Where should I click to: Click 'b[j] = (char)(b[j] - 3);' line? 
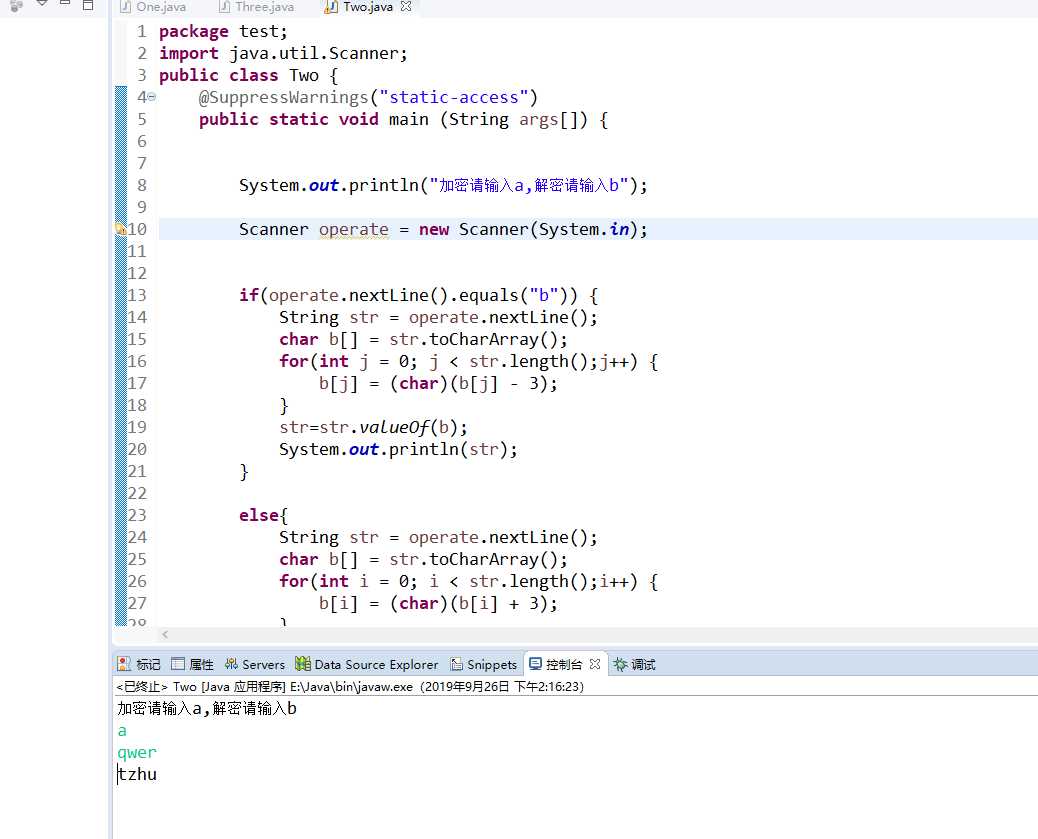[x=438, y=383]
